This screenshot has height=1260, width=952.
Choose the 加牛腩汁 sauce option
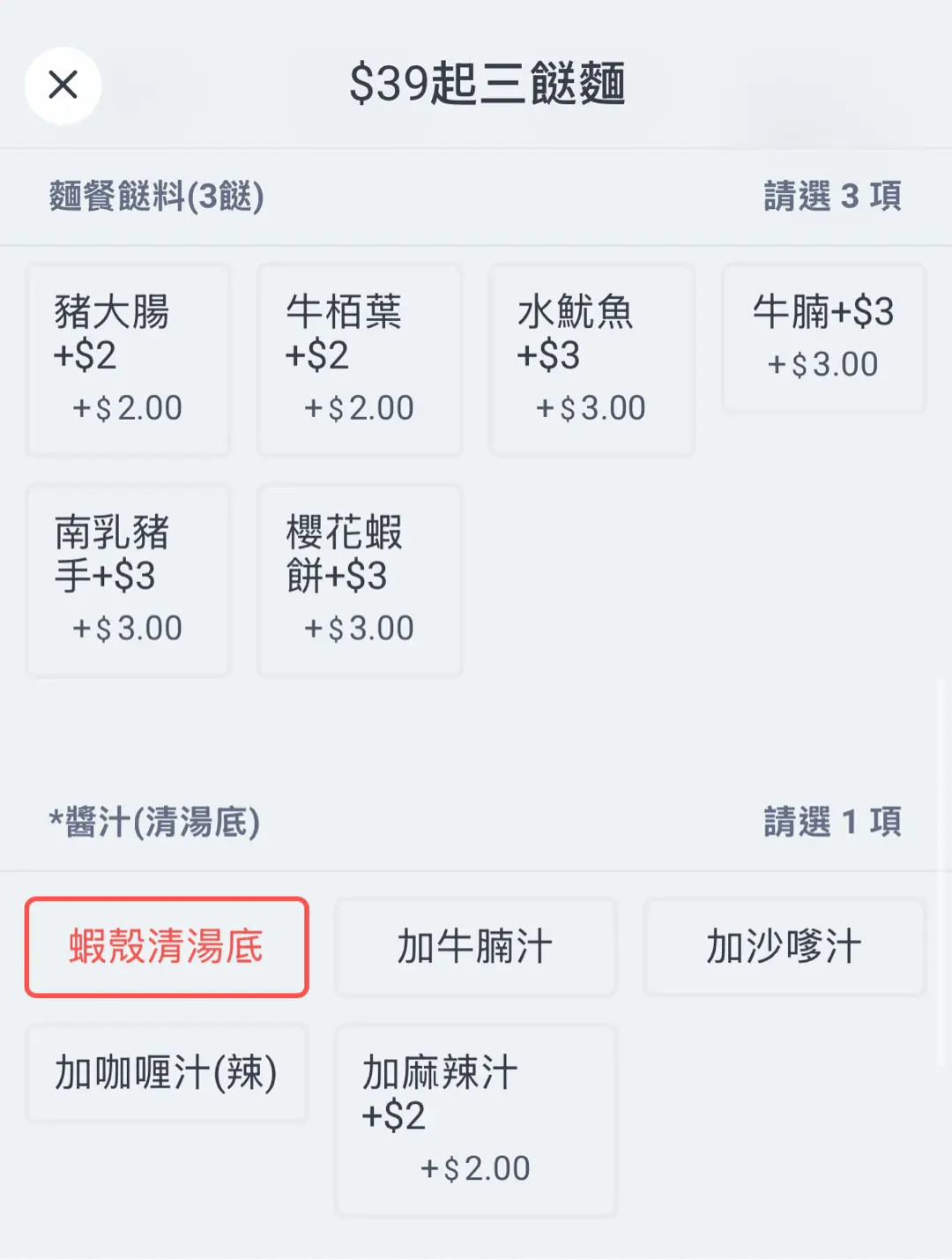[475, 948]
